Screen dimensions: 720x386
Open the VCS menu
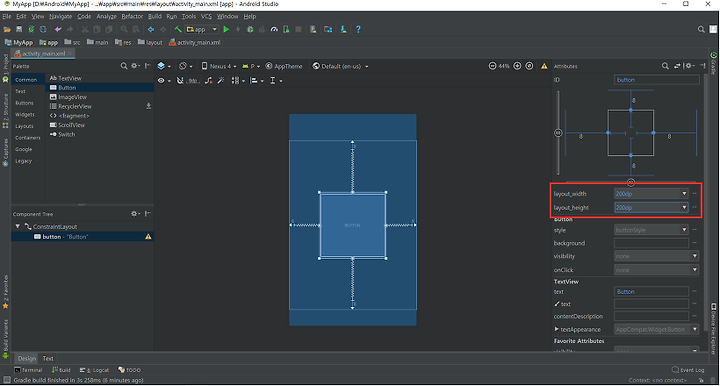coord(206,17)
